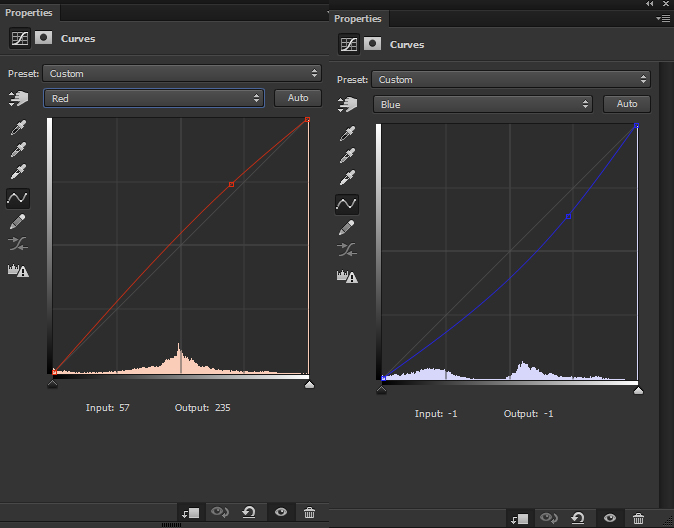Click the histogram clipping warning icon in Red panel
Viewport: 674px width, 528px height.
[18, 270]
